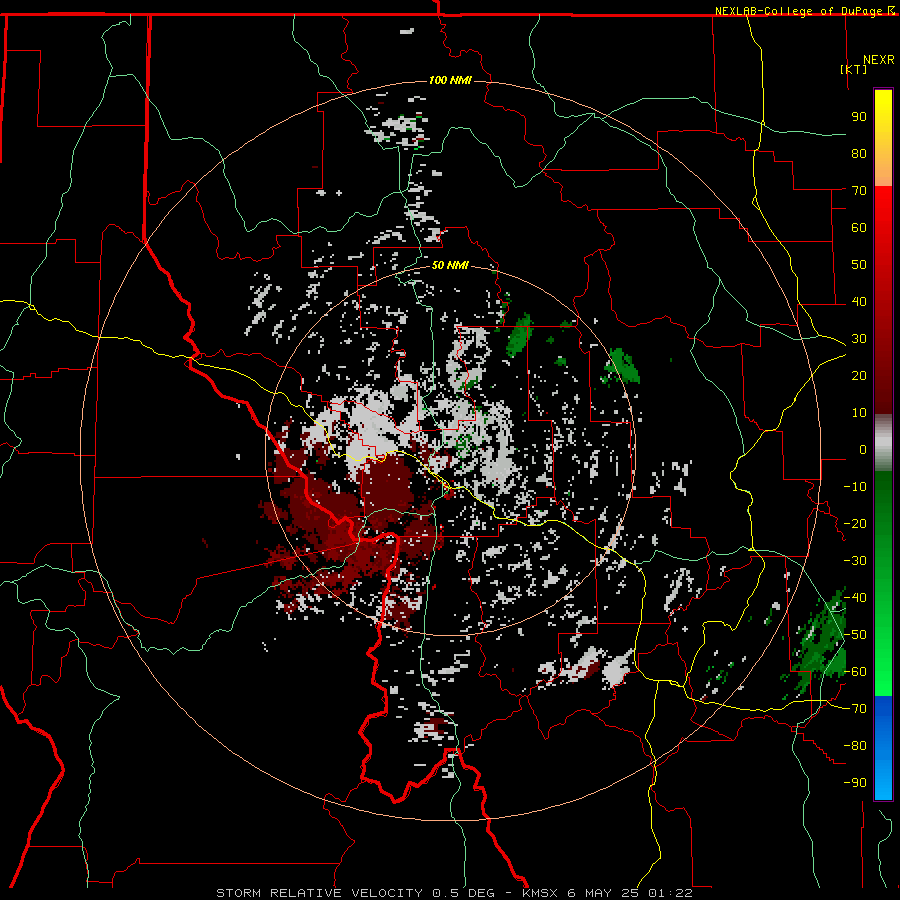Click the -40 value on velocity scale
Viewport: 900px width, 900px height.
(855, 598)
